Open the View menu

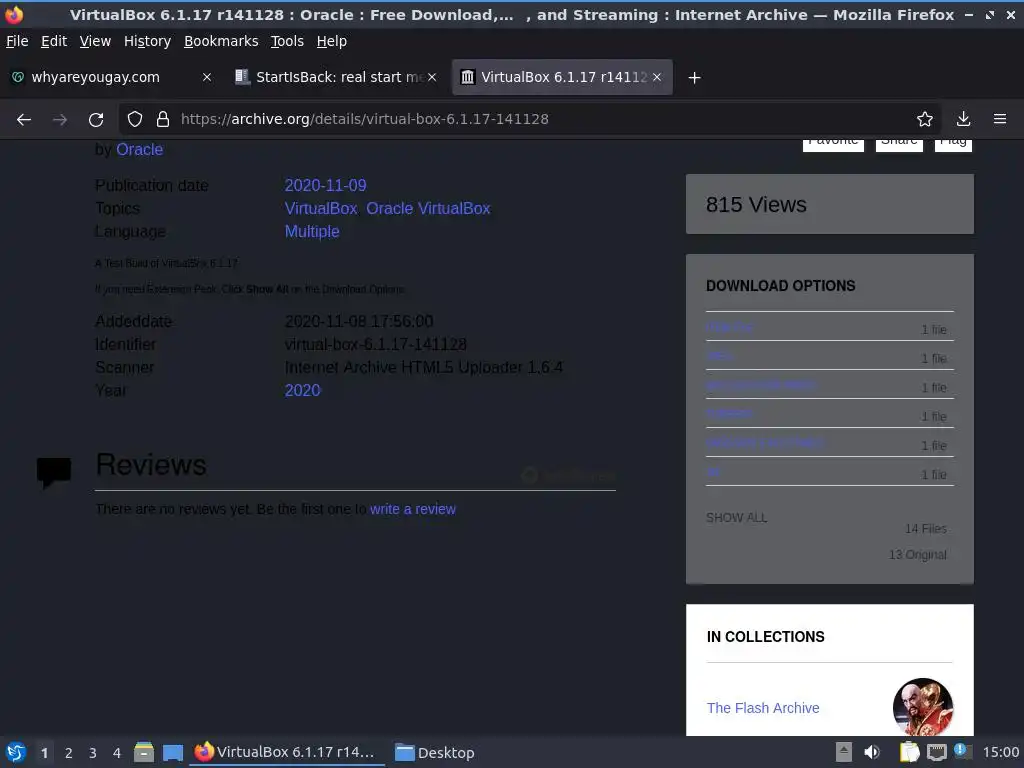pos(95,41)
